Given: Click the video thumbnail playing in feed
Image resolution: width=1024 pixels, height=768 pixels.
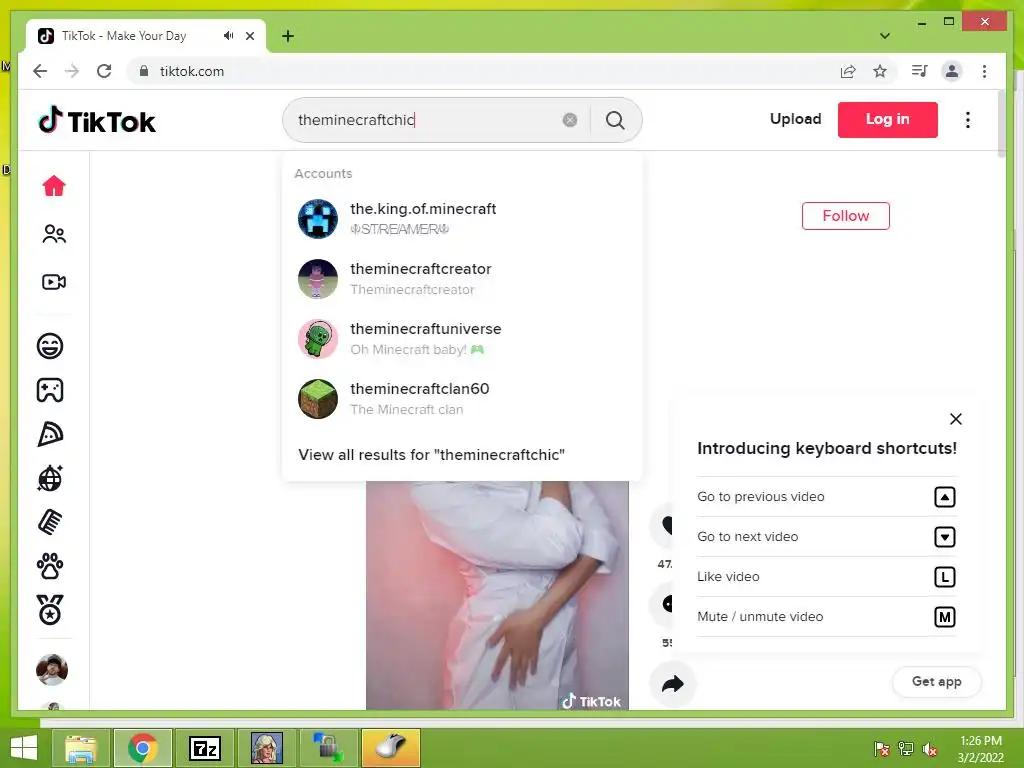Looking at the screenshot, I should [497, 596].
